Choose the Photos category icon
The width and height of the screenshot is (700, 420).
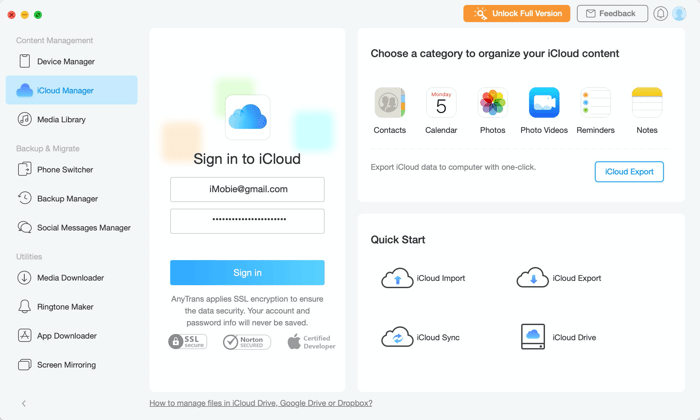point(492,103)
